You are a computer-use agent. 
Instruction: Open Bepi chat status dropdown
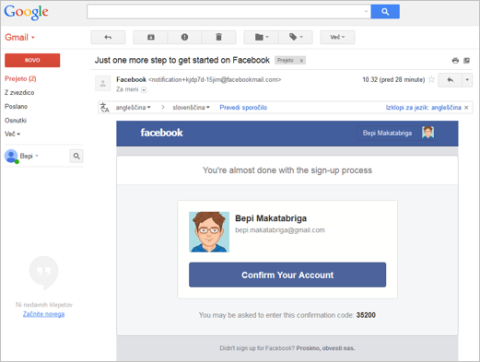29,156
